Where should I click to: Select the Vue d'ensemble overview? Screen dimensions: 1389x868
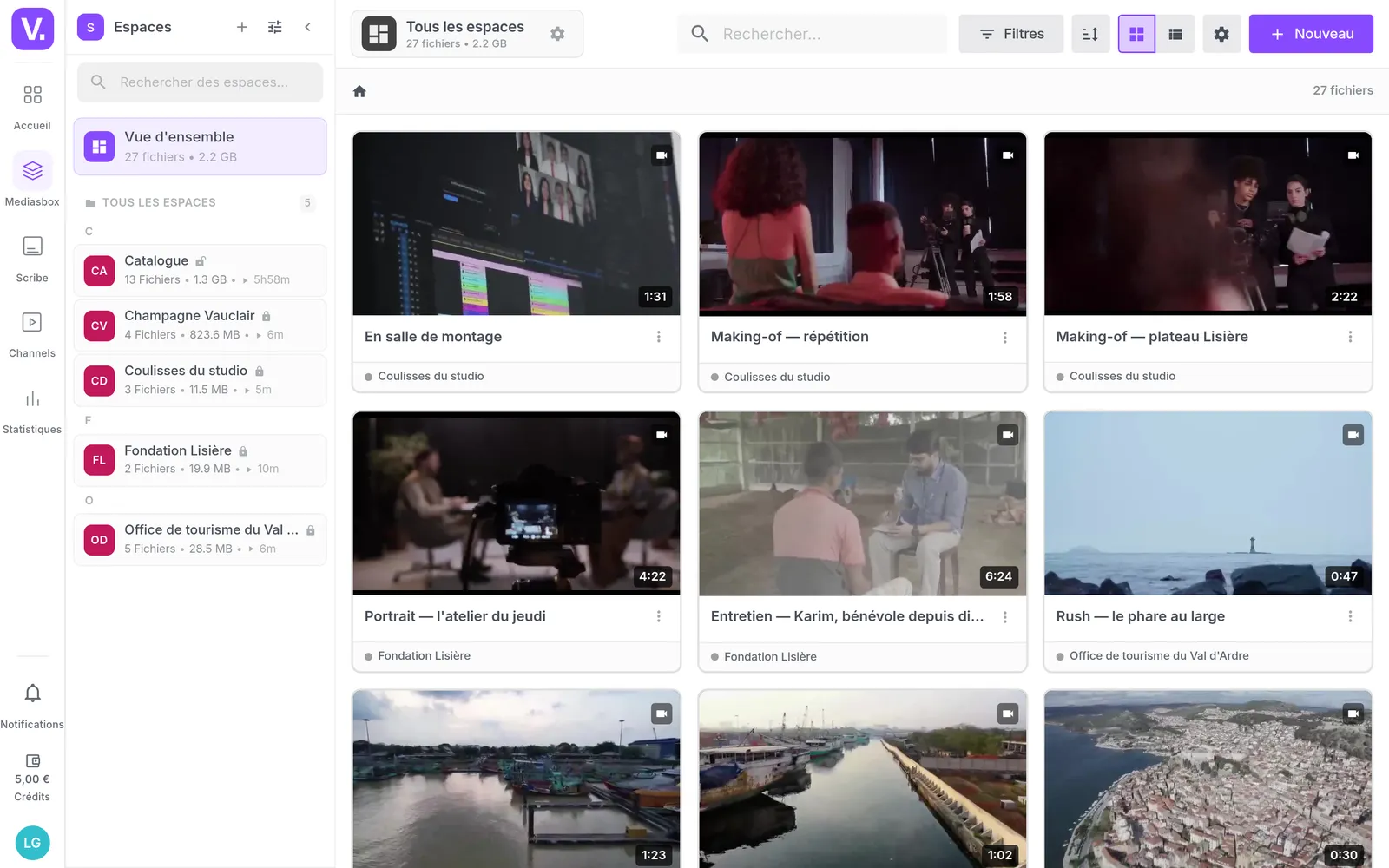point(200,147)
